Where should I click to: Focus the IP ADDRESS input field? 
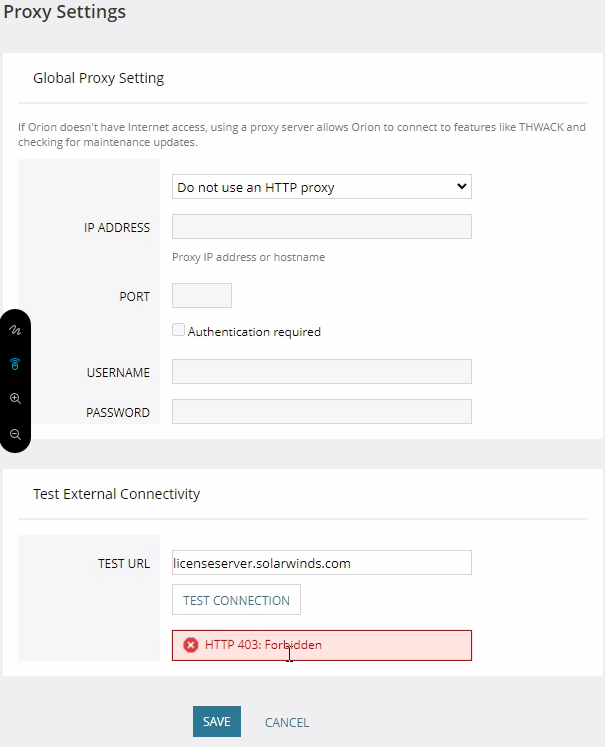pyautogui.click(x=321, y=227)
